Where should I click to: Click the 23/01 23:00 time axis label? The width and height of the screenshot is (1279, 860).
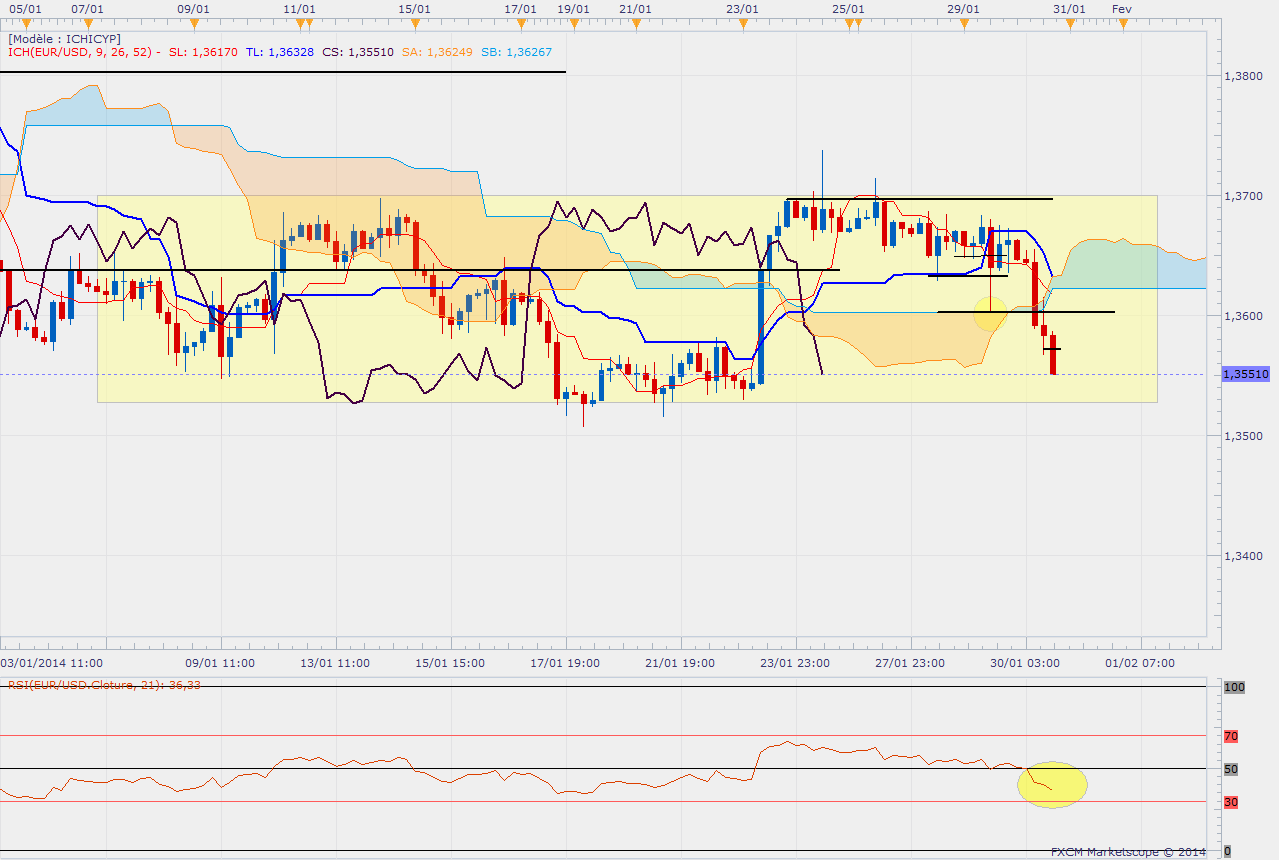click(x=795, y=663)
